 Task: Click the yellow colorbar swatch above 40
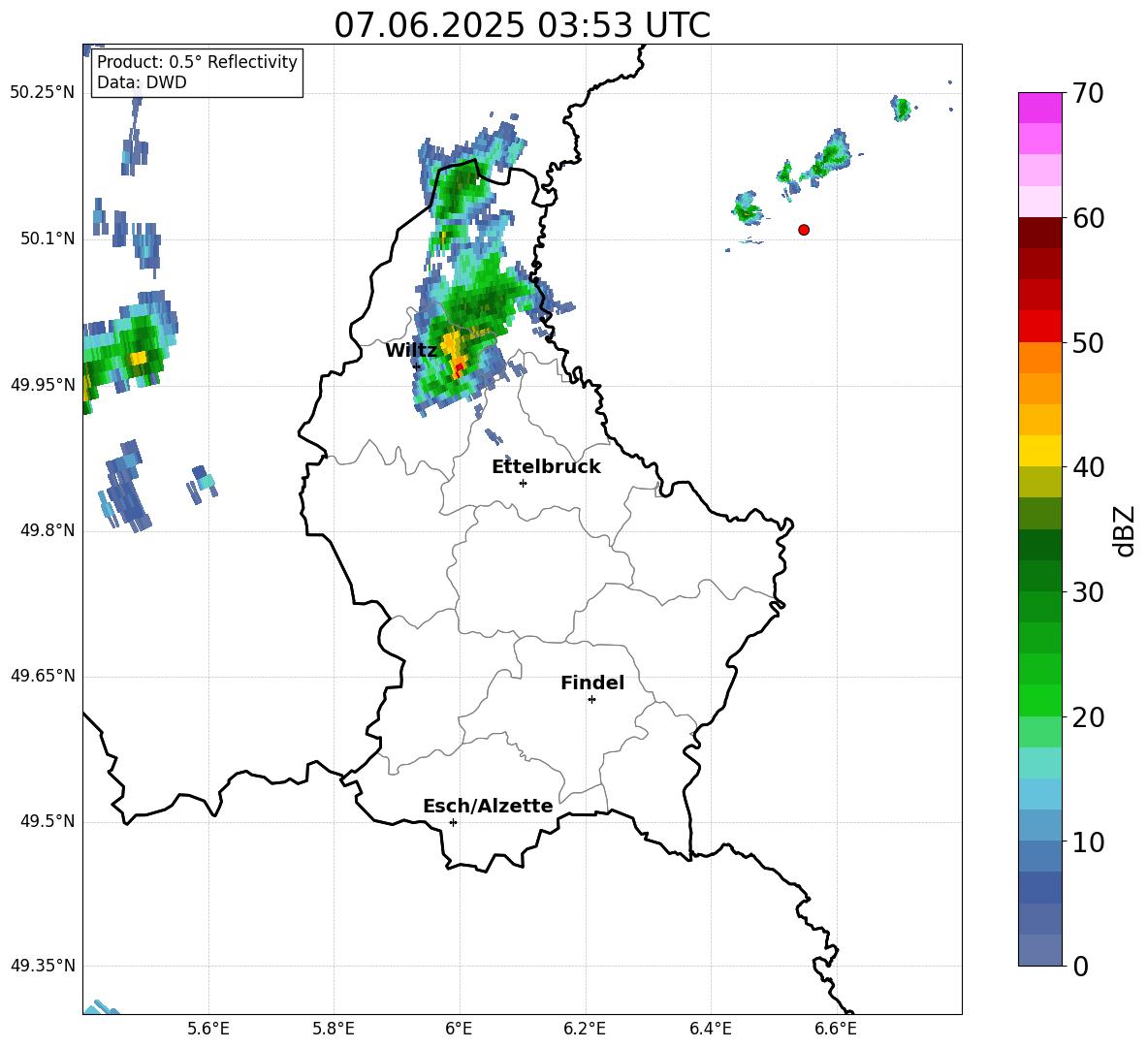[x=1040, y=451]
